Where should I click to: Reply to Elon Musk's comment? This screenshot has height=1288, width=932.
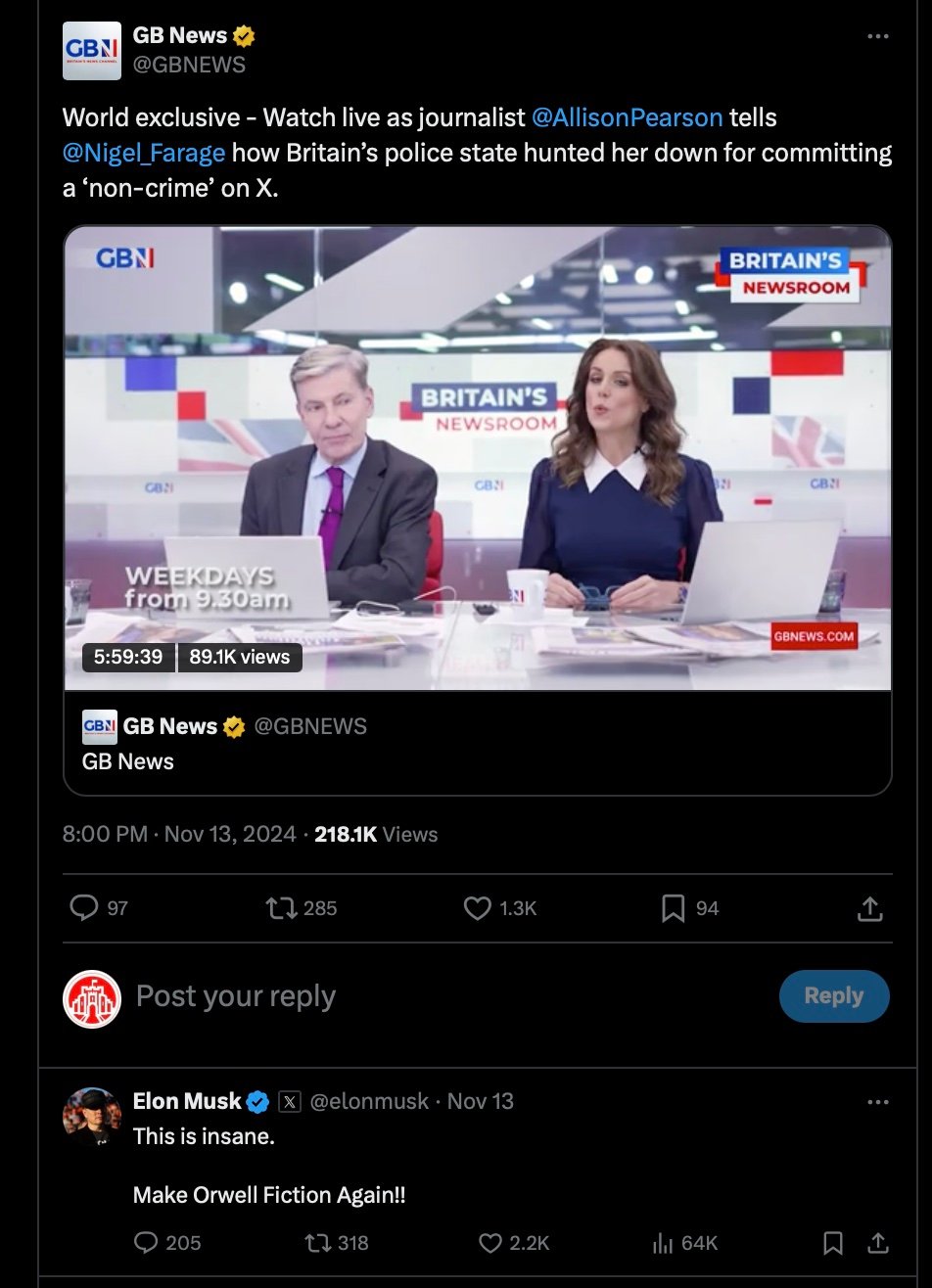(145, 1242)
